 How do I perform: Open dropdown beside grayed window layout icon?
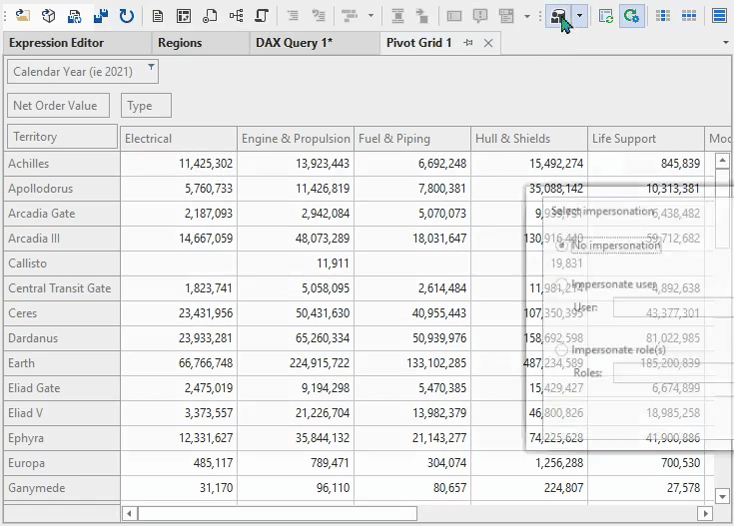527,16
